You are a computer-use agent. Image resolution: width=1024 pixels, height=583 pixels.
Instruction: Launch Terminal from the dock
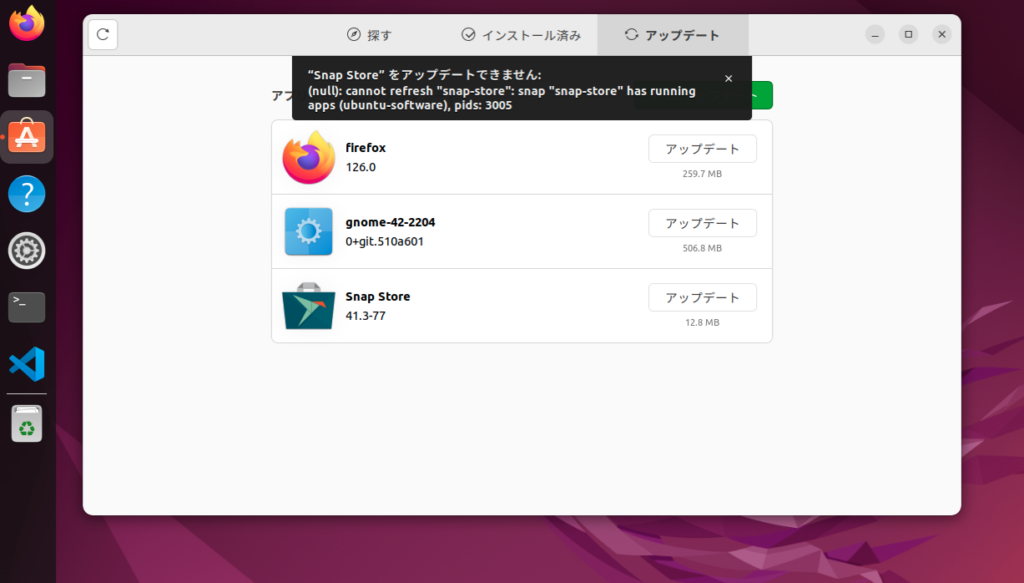click(x=27, y=307)
